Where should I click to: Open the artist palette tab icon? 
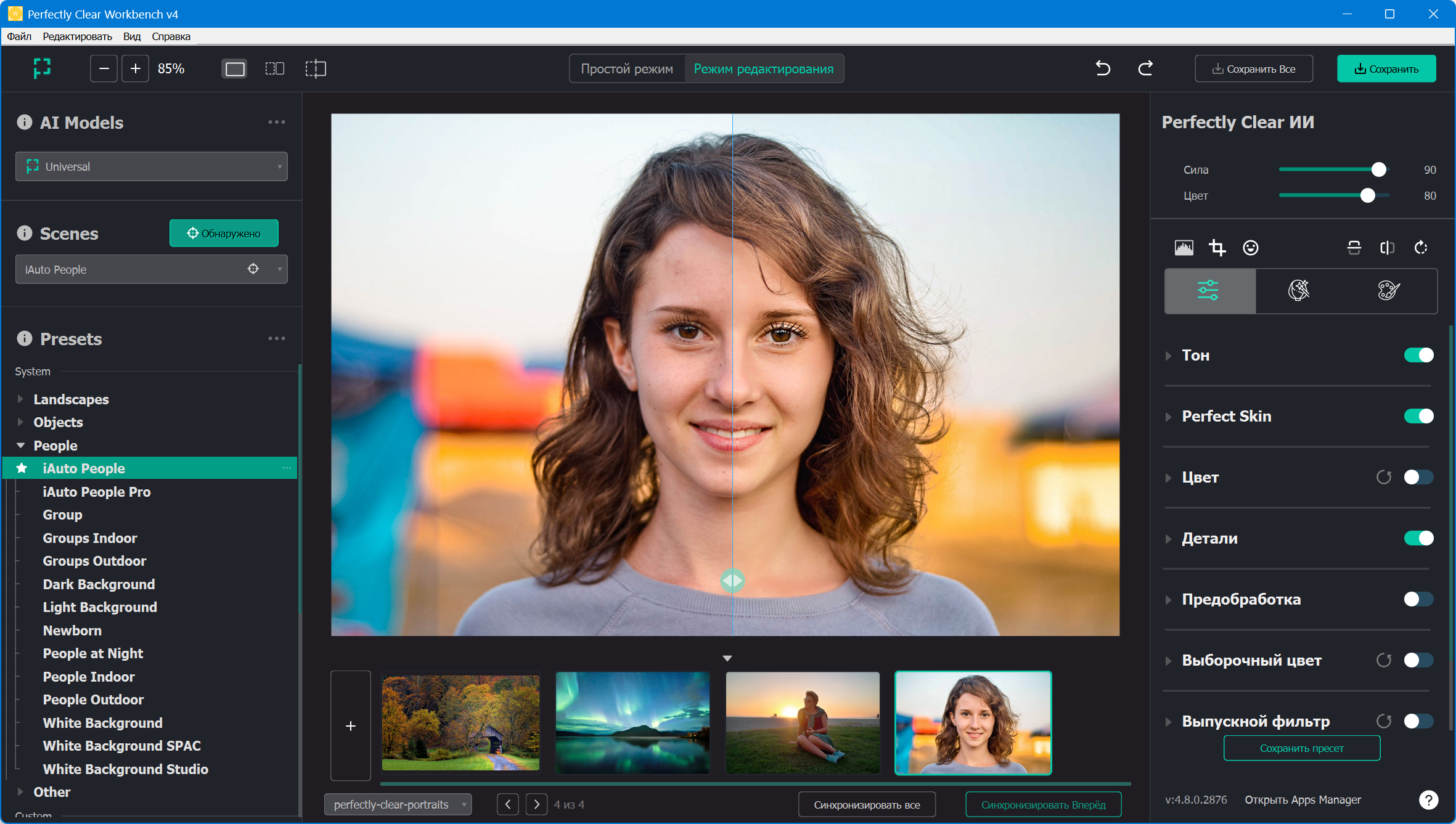coord(1389,290)
